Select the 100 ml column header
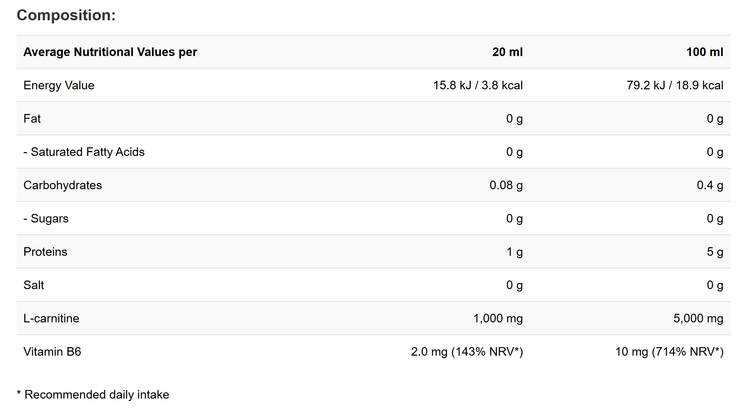The height and width of the screenshot is (411, 750). pos(702,52)
